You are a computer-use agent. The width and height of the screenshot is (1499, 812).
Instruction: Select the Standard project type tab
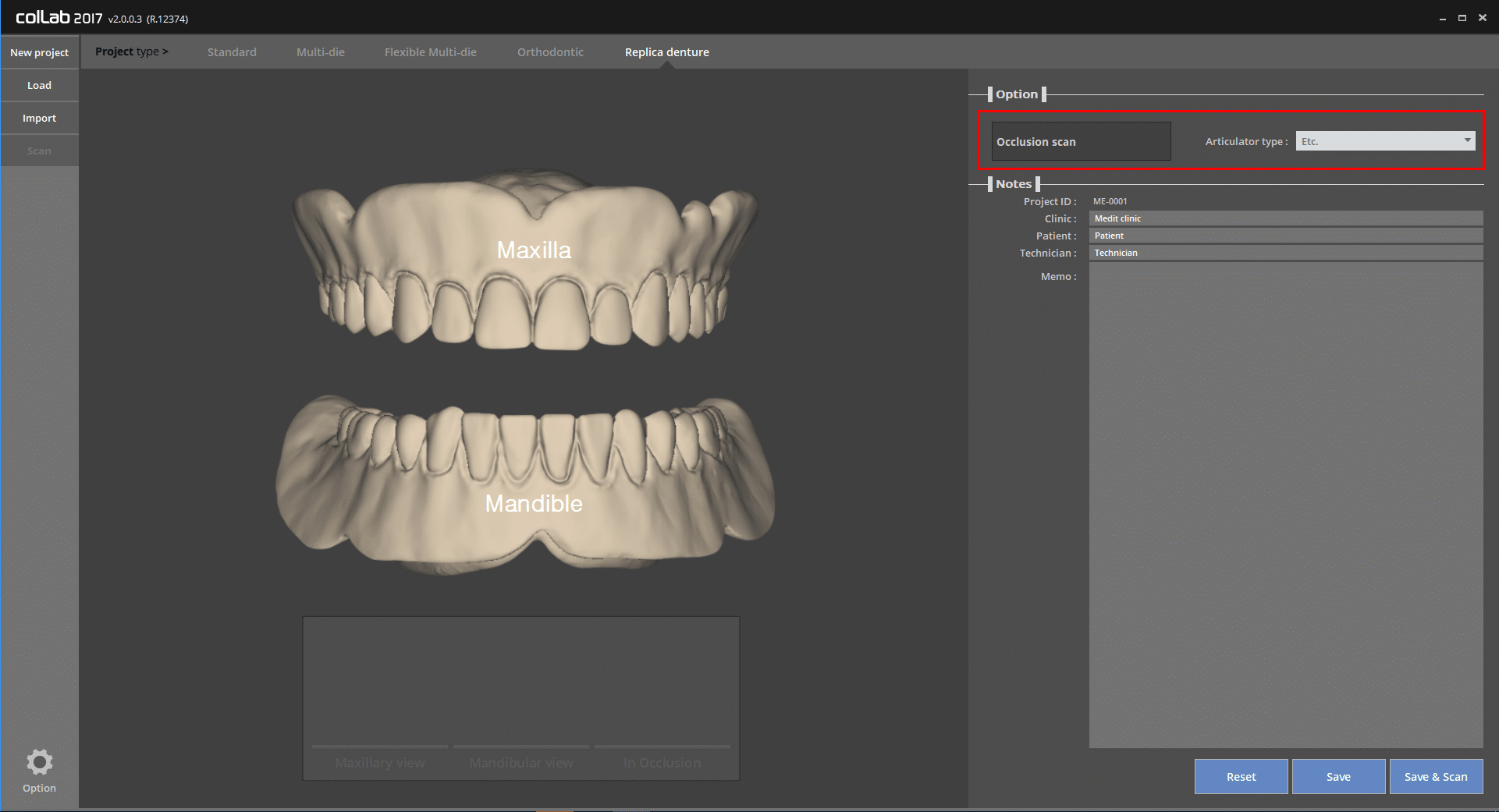point(232,52)
